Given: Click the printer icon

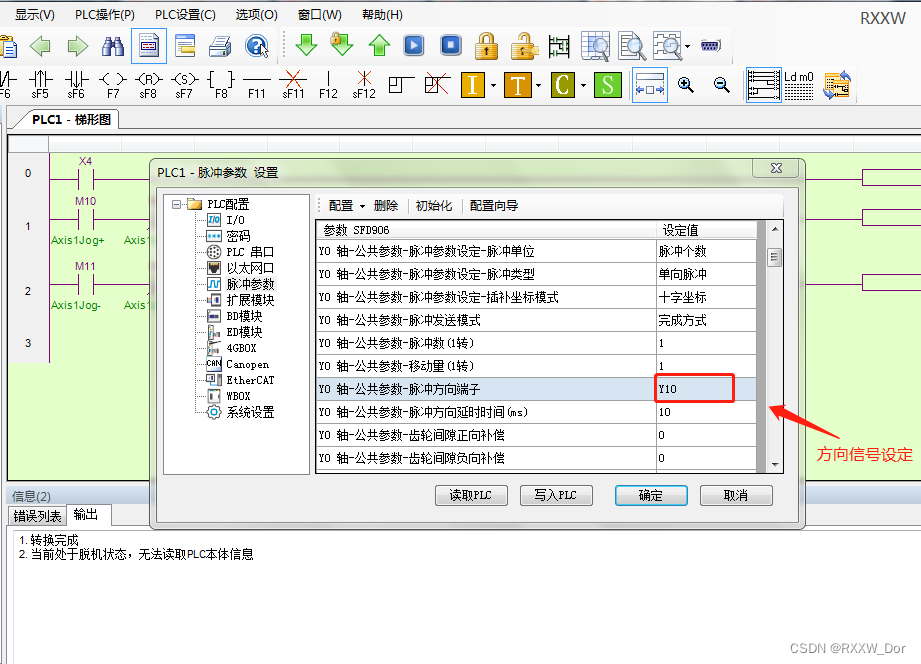Looking at the screenshot, I should 220,45.
